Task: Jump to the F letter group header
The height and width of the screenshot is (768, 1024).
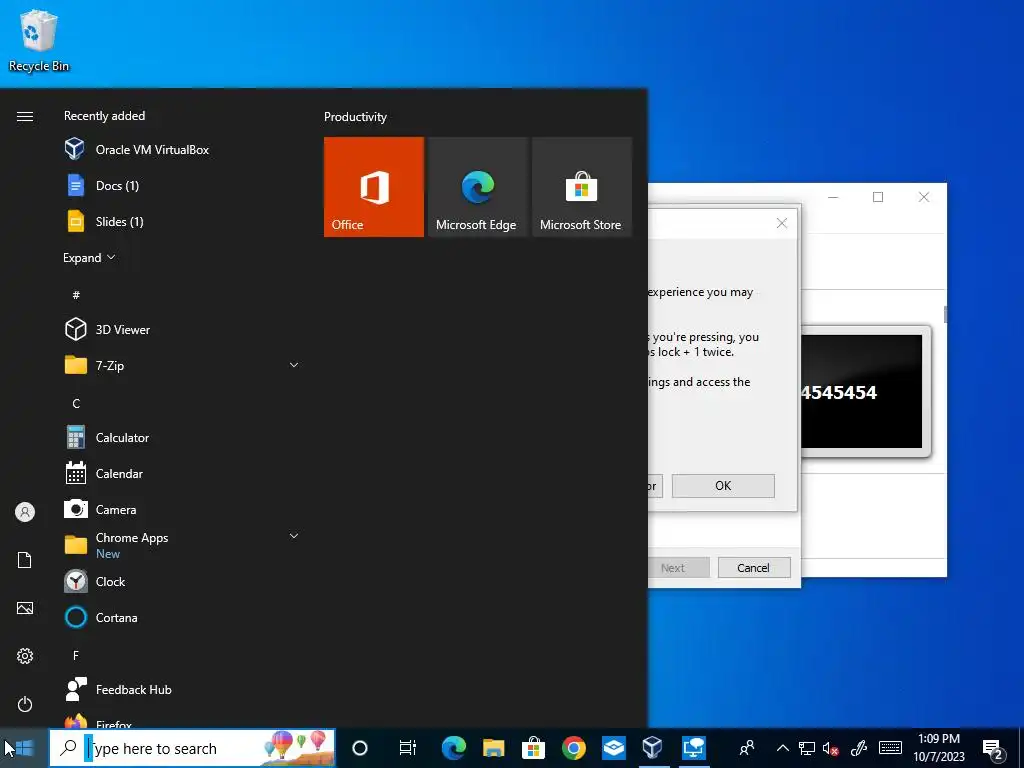Action: tap(76, 655)
